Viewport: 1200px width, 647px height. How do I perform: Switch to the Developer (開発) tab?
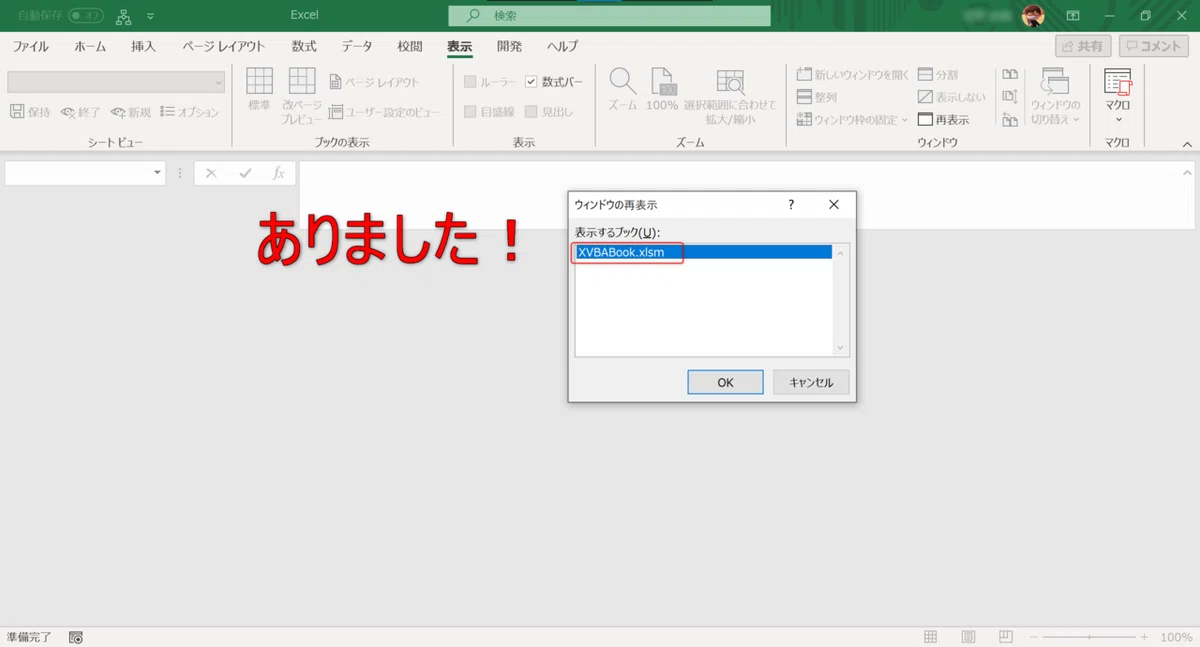click(509, 47)
